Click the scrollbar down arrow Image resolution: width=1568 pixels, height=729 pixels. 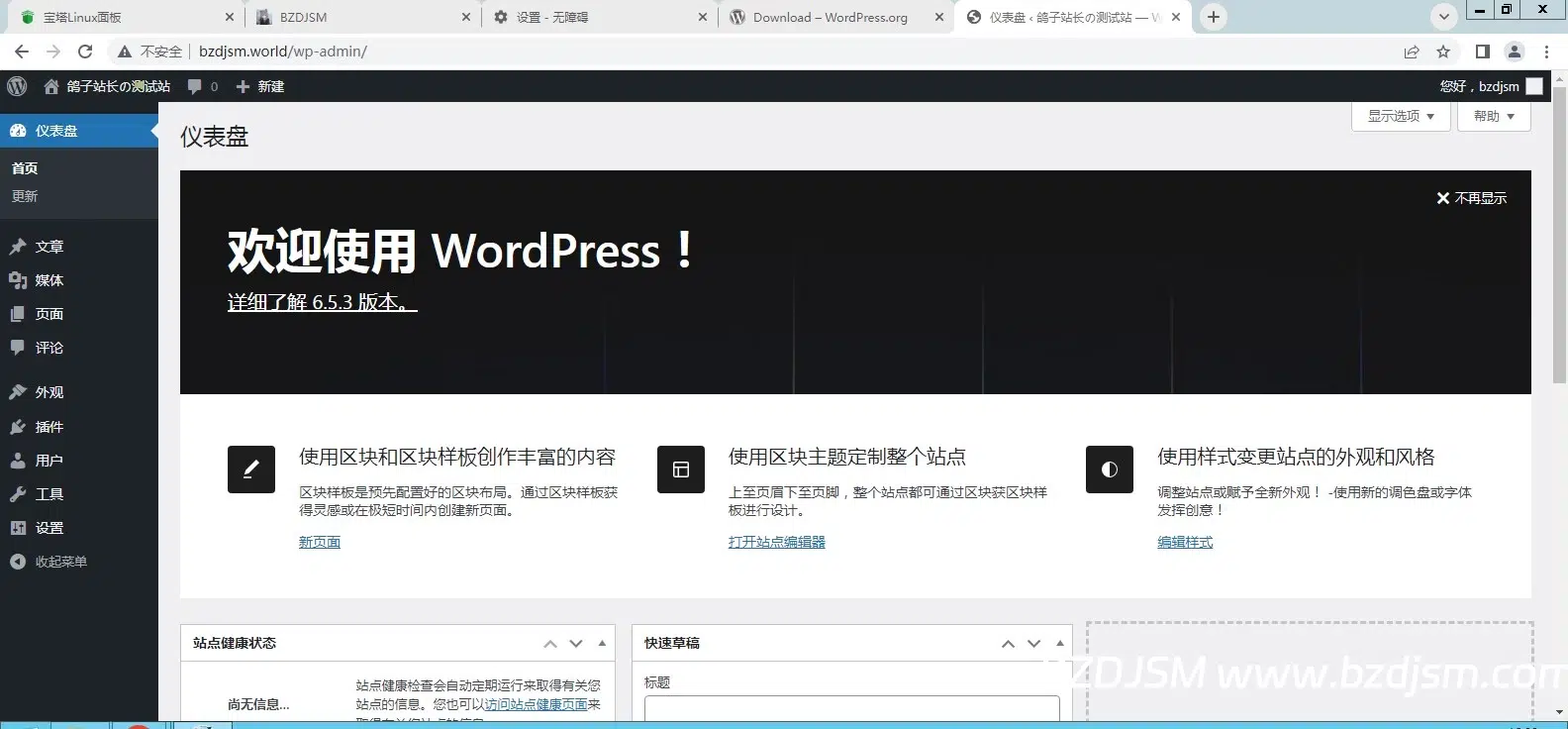click(1560, 712)
